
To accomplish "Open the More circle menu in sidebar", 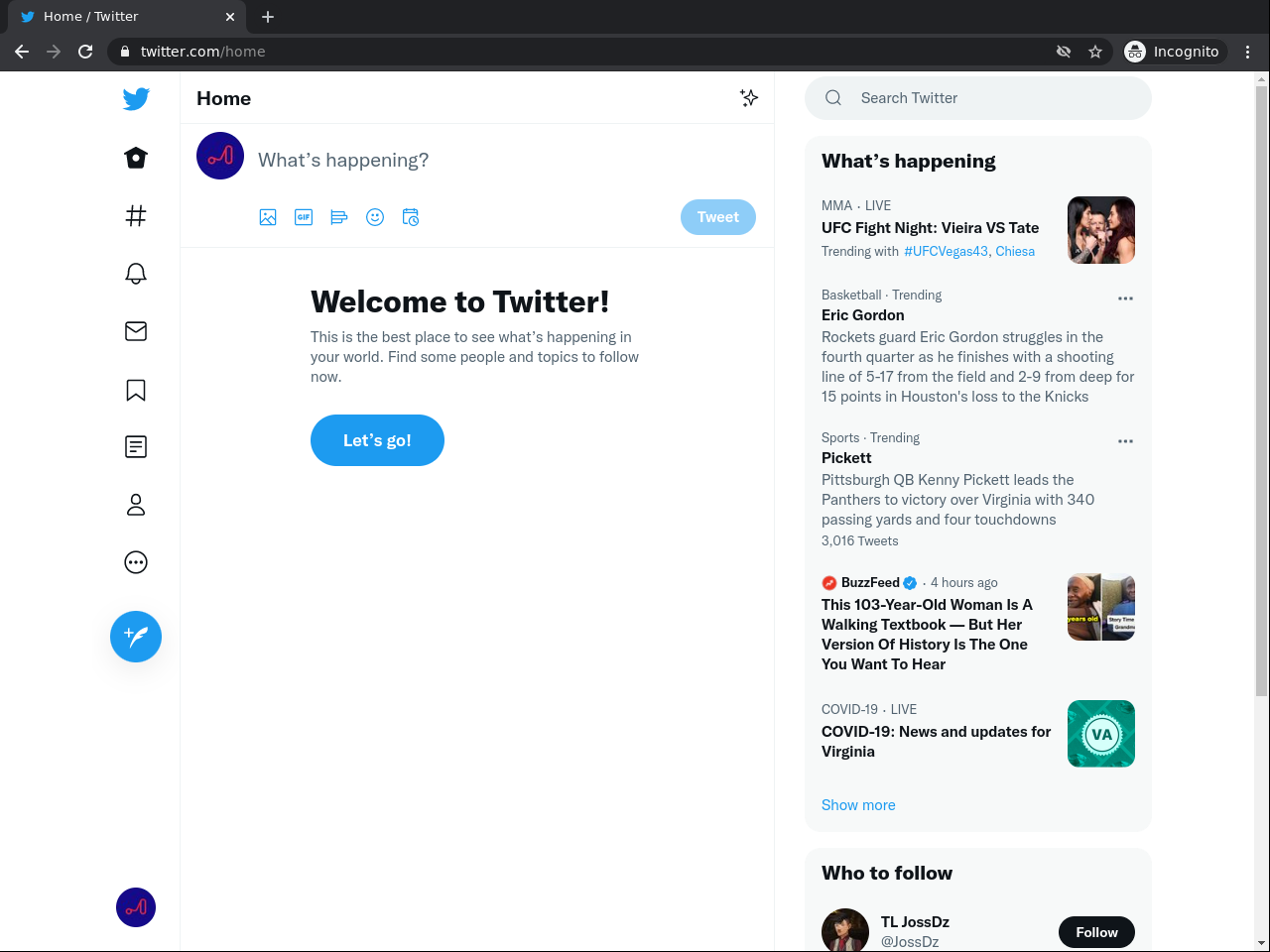I will pyautogui.click(x=136, y=562).
